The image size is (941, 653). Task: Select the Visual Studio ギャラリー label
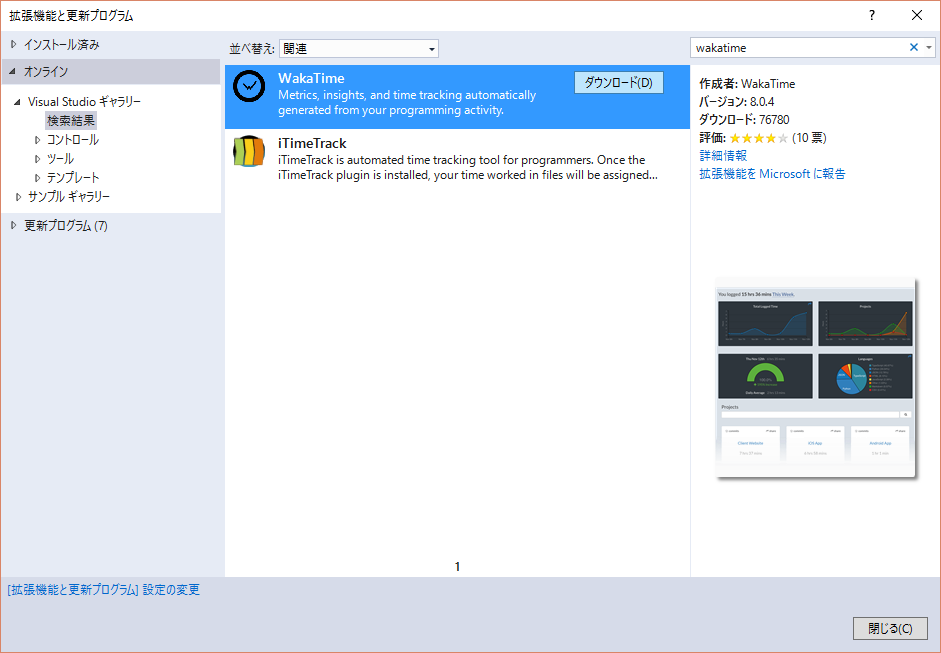[x=84, y=101]
